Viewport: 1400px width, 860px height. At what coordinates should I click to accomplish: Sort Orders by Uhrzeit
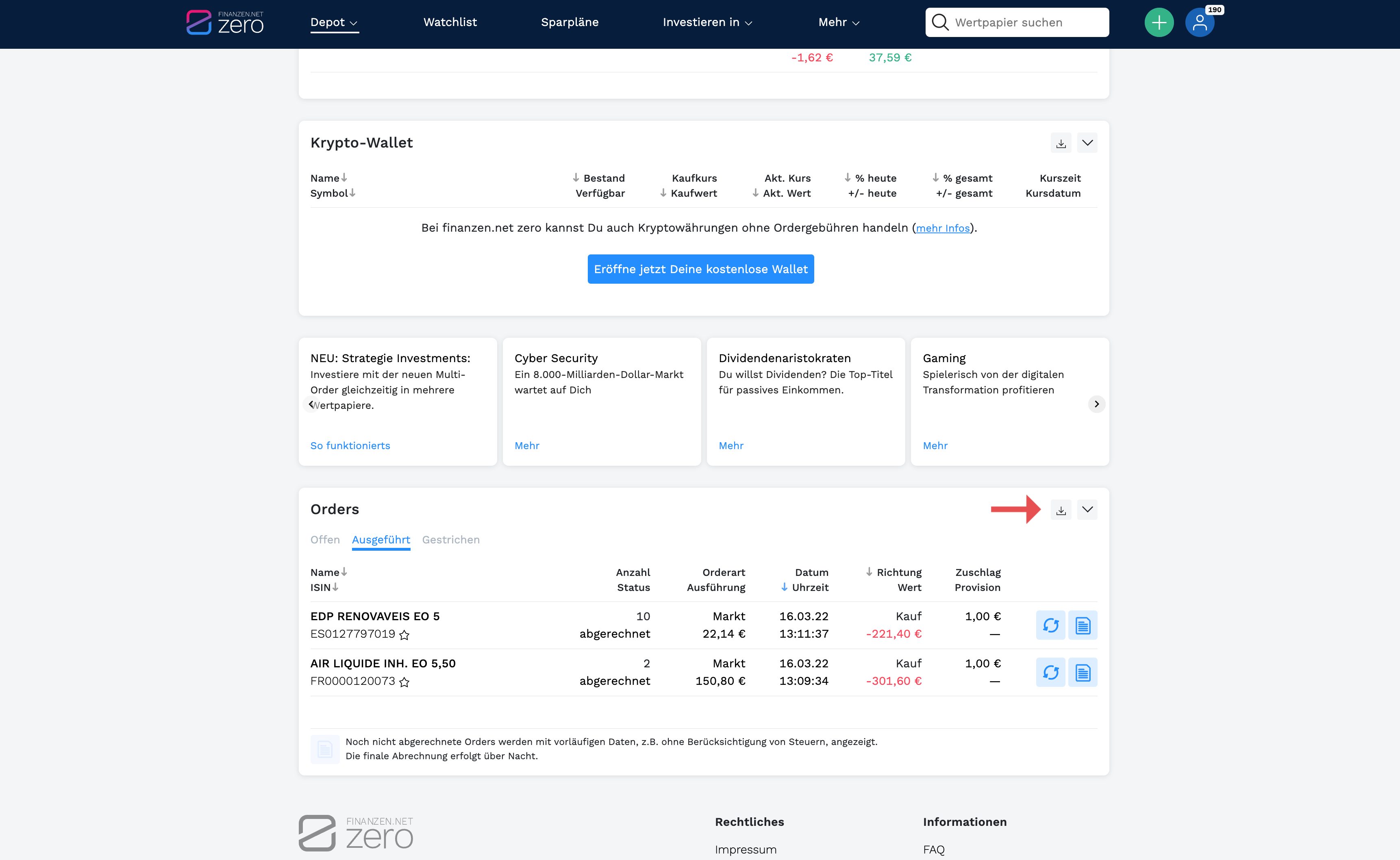click(804, 587)
